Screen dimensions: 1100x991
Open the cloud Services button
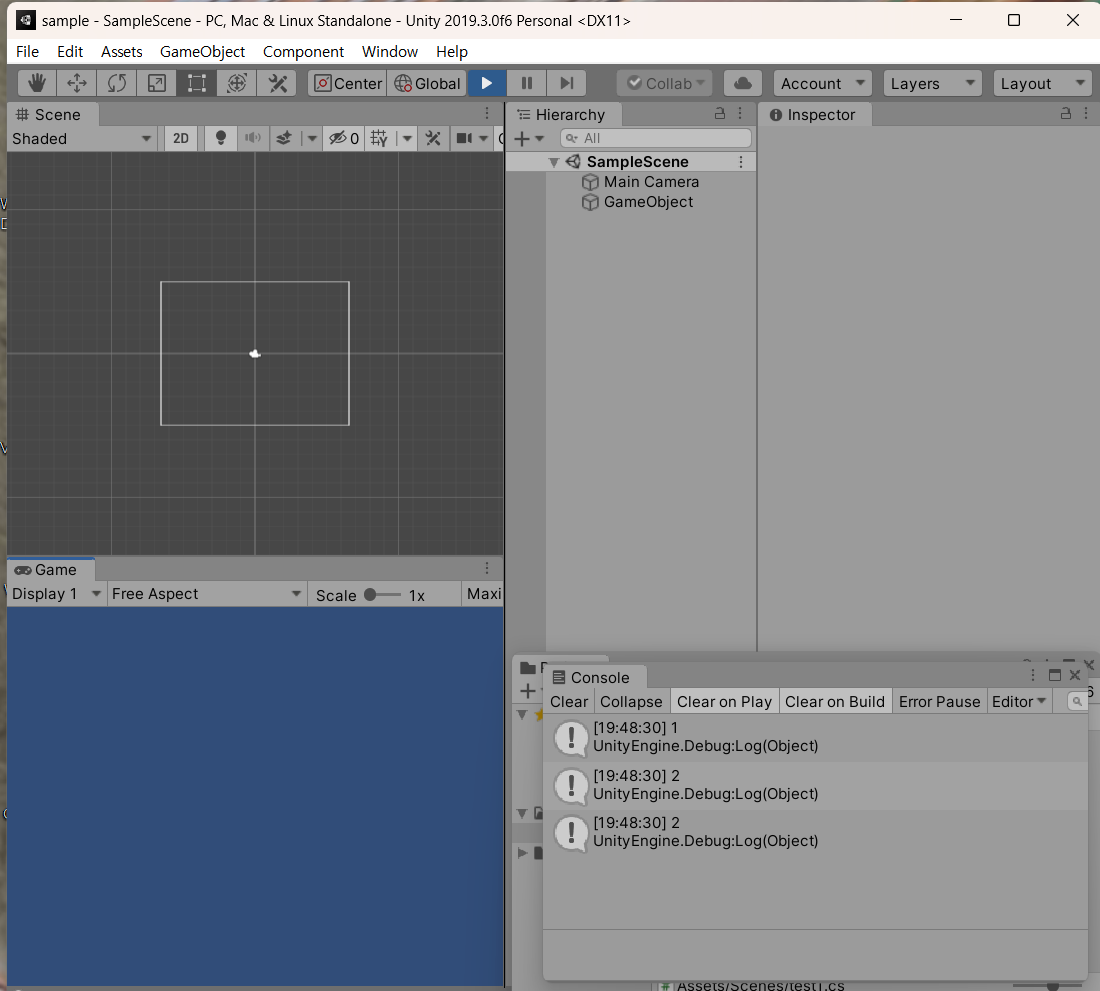(x=743, y=83)
